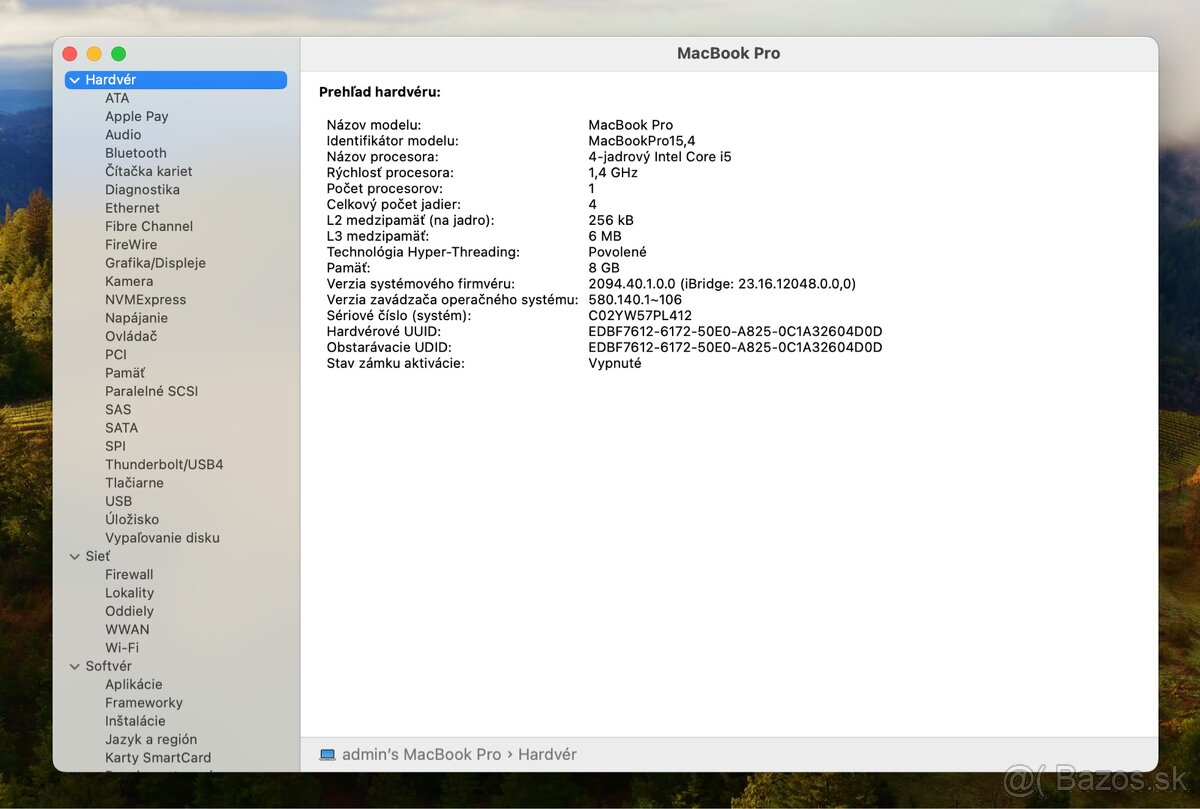
Task: Show Úložisko storage information
Action: [x=132, y=520]
